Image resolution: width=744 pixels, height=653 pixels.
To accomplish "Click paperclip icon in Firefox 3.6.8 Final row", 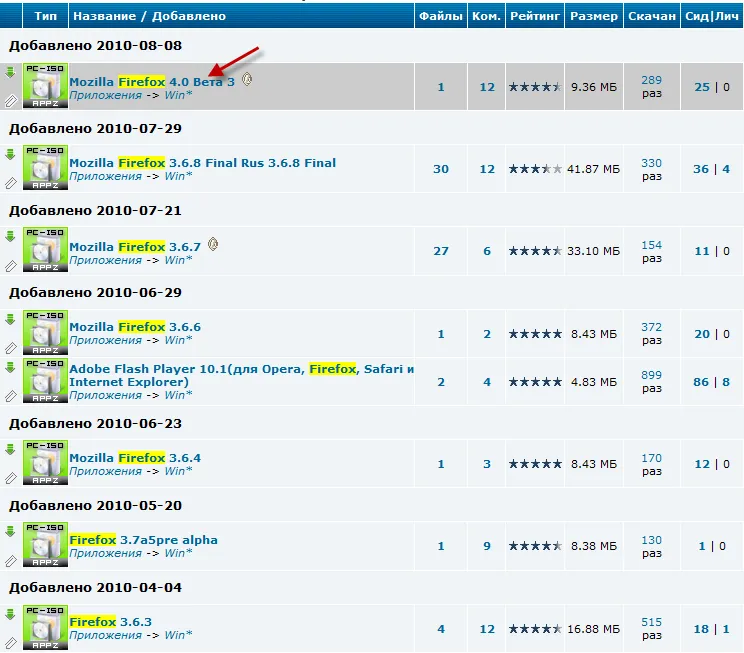I will [10, 183].
